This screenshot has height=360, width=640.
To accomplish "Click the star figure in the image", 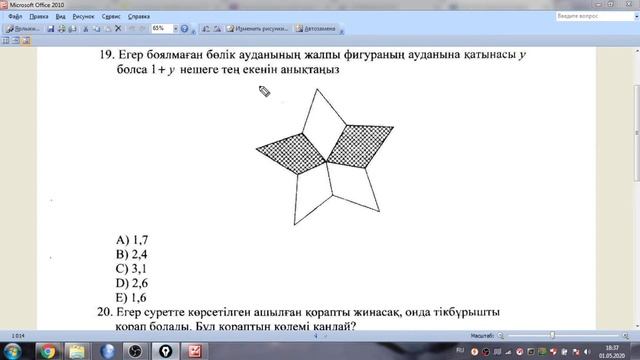I will (x=325, y=157).
